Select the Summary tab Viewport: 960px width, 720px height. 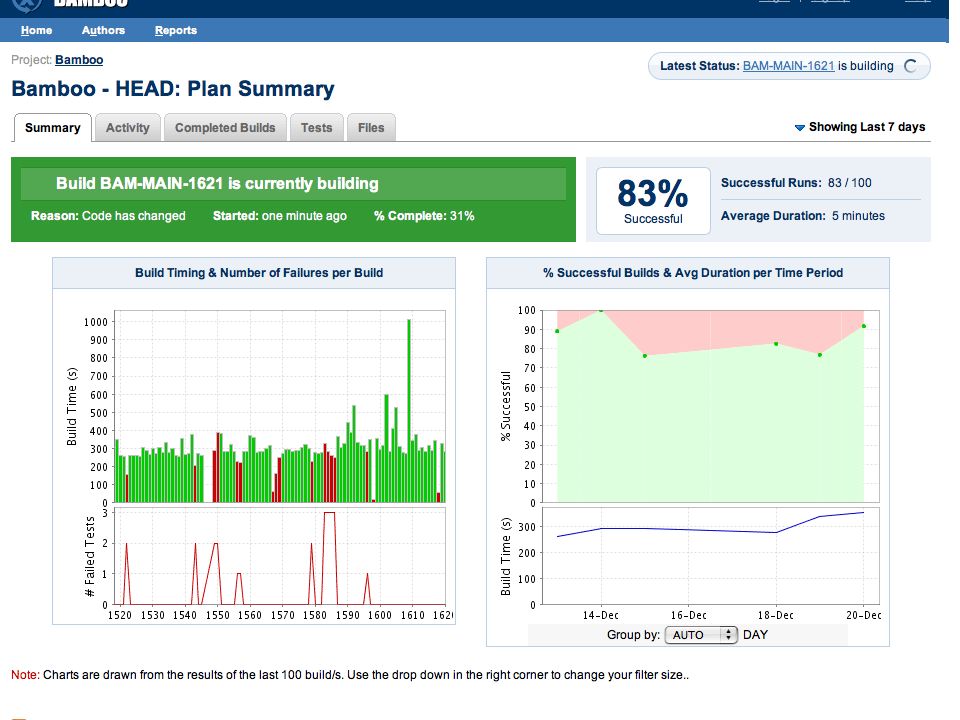(53, 127)
